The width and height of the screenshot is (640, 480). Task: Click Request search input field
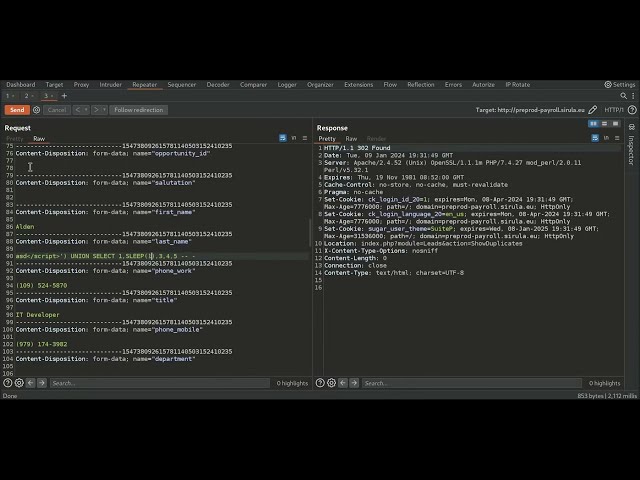(x=160, y=383)
